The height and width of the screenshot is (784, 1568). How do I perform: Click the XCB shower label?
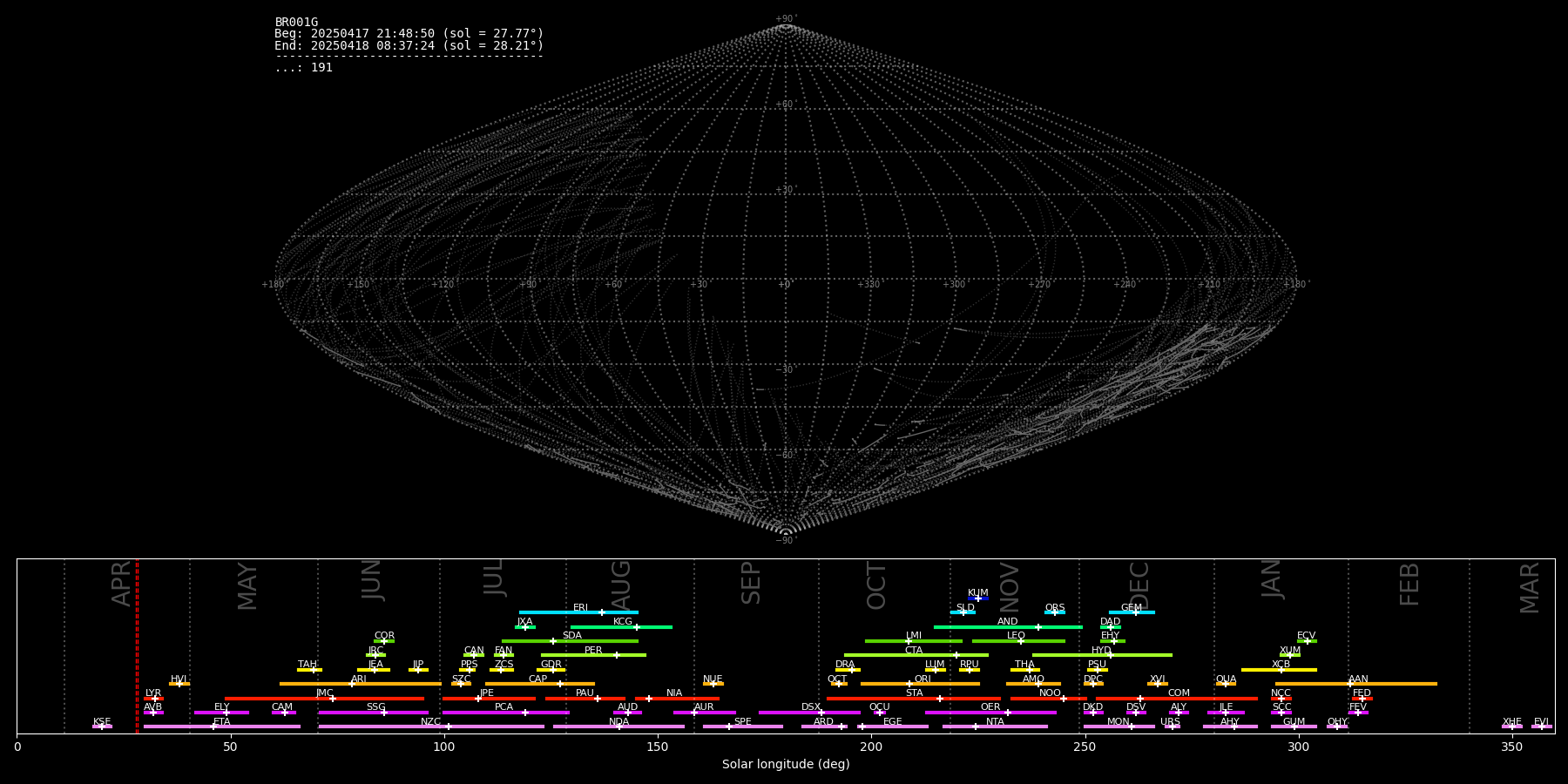point(1281,665)
